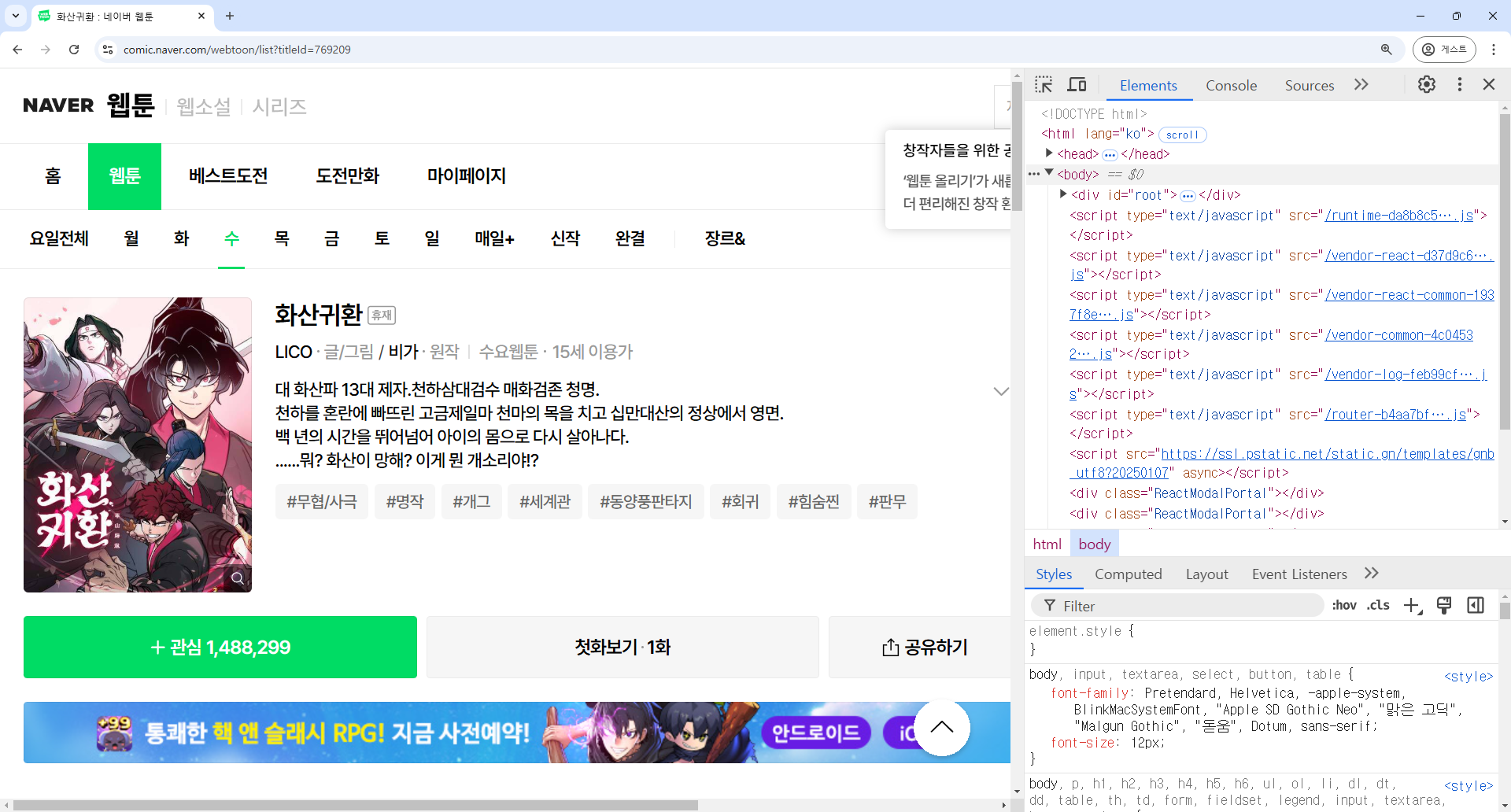Toggle device toolbar in DevTools
Viewport: 1511px width, 812px height.
pos(1077,84)
